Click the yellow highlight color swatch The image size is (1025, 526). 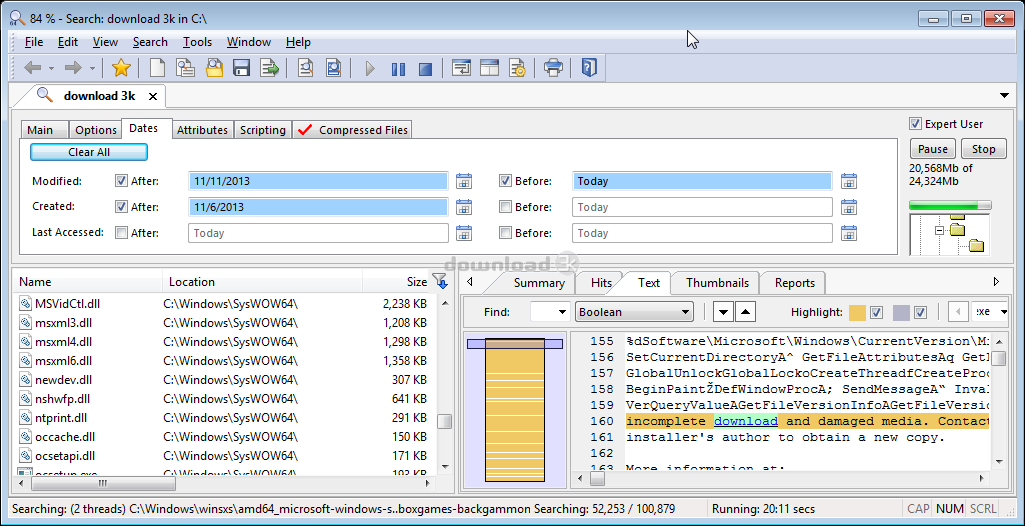[857, 312]
